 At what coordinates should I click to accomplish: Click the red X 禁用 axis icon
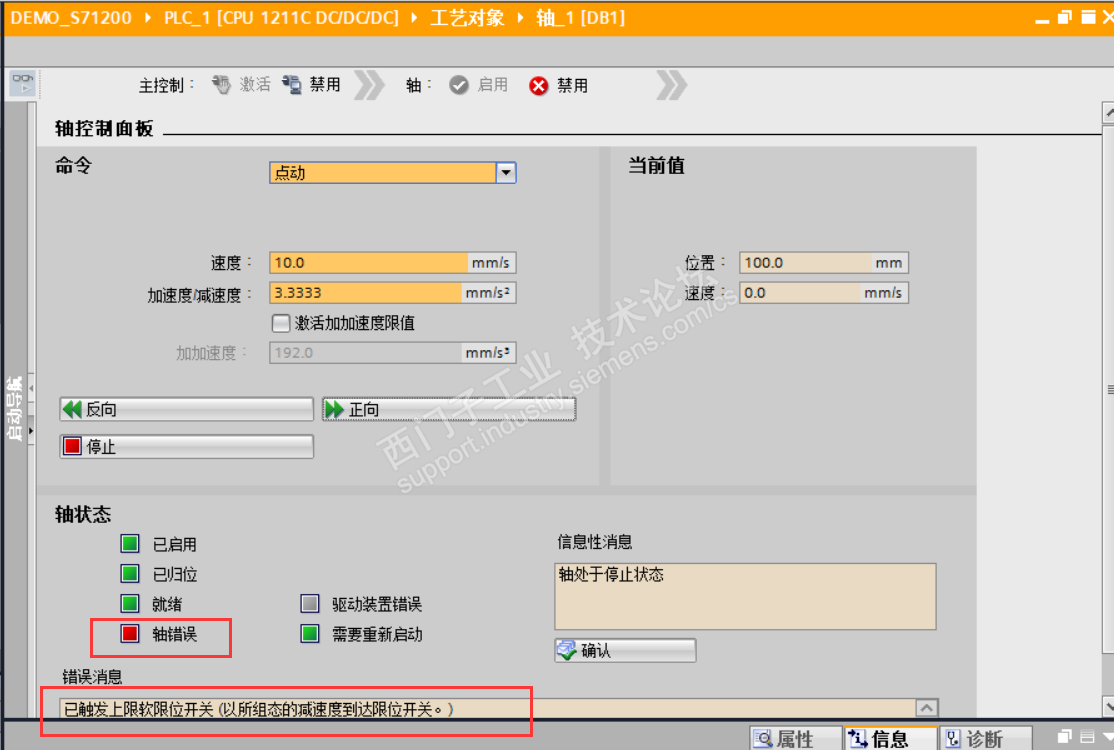point(539,85)
